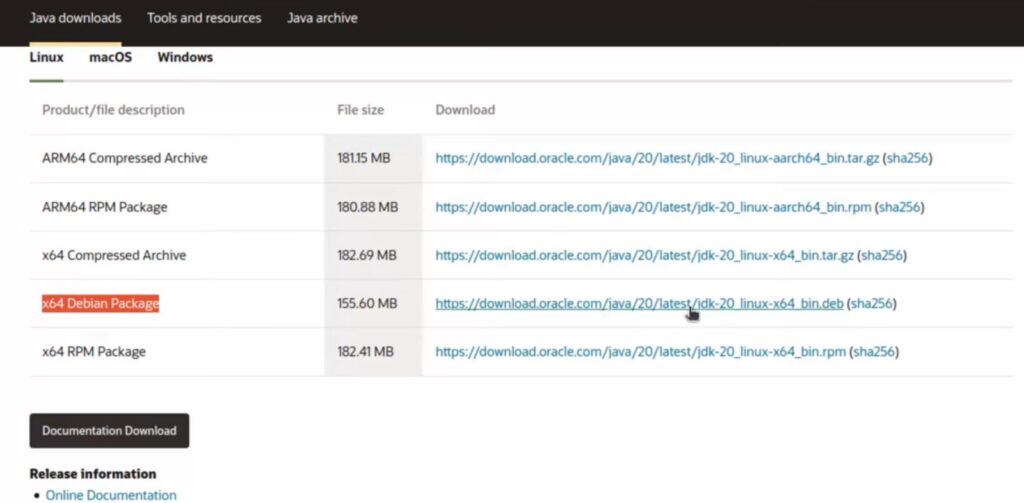Click the 155.60 MB file size cell

[367, 304]
